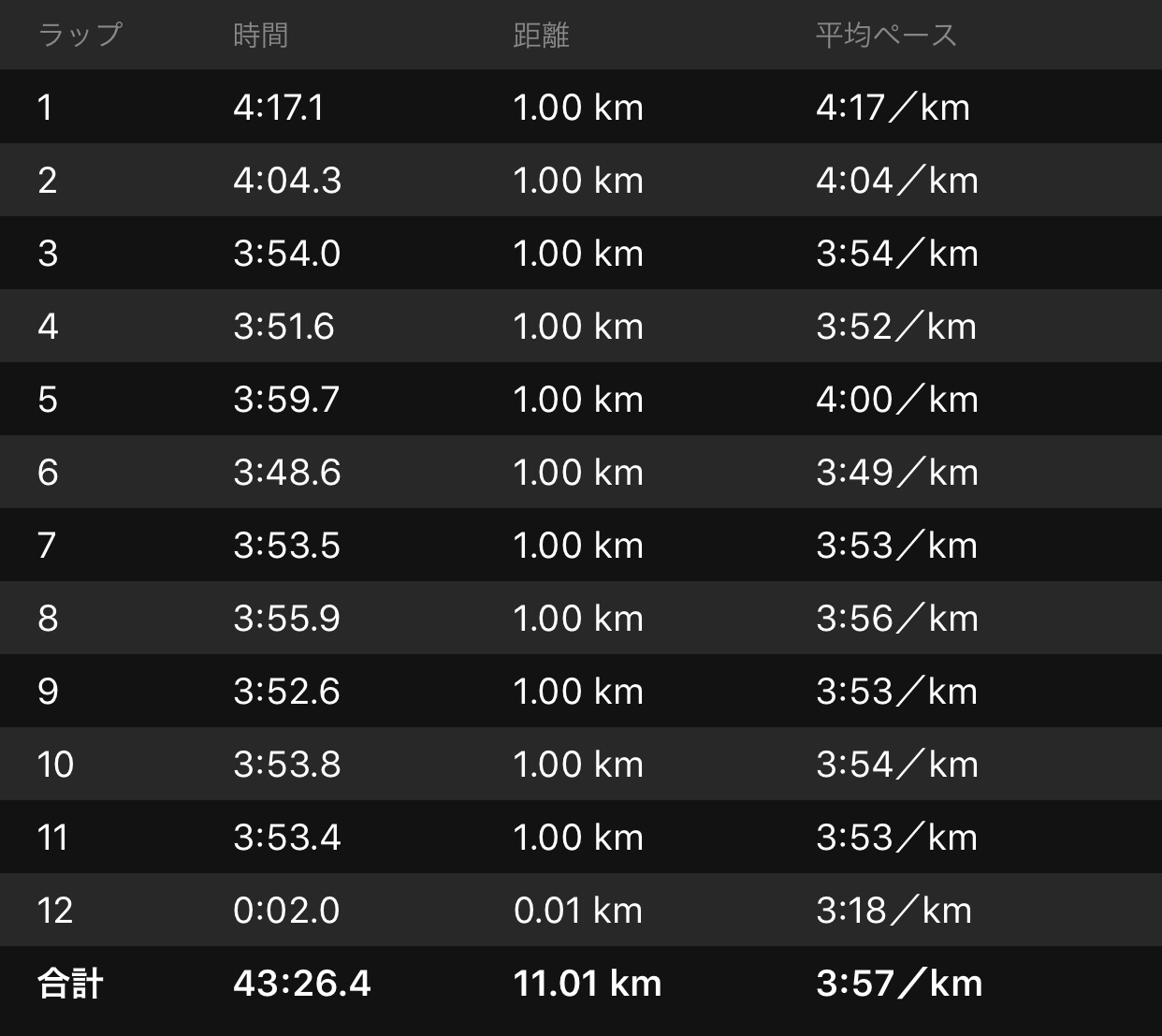
Task: Select total time 43:26.4
Action: pyautogui.click(x=302, y=984)
